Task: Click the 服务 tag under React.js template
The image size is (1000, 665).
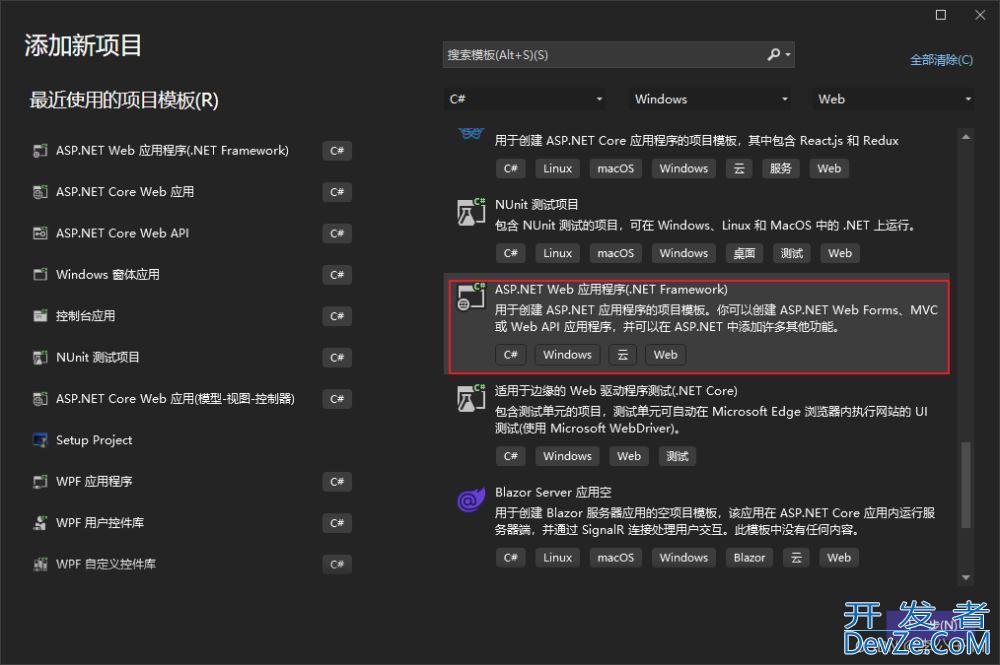Action: (781, 168)
